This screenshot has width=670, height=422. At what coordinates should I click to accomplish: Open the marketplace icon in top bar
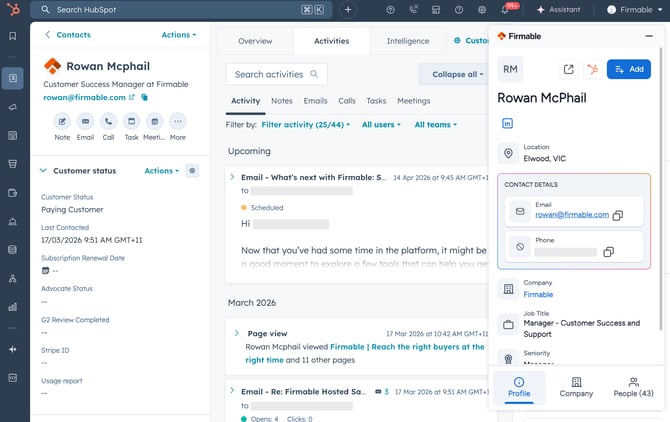point(436,9)
